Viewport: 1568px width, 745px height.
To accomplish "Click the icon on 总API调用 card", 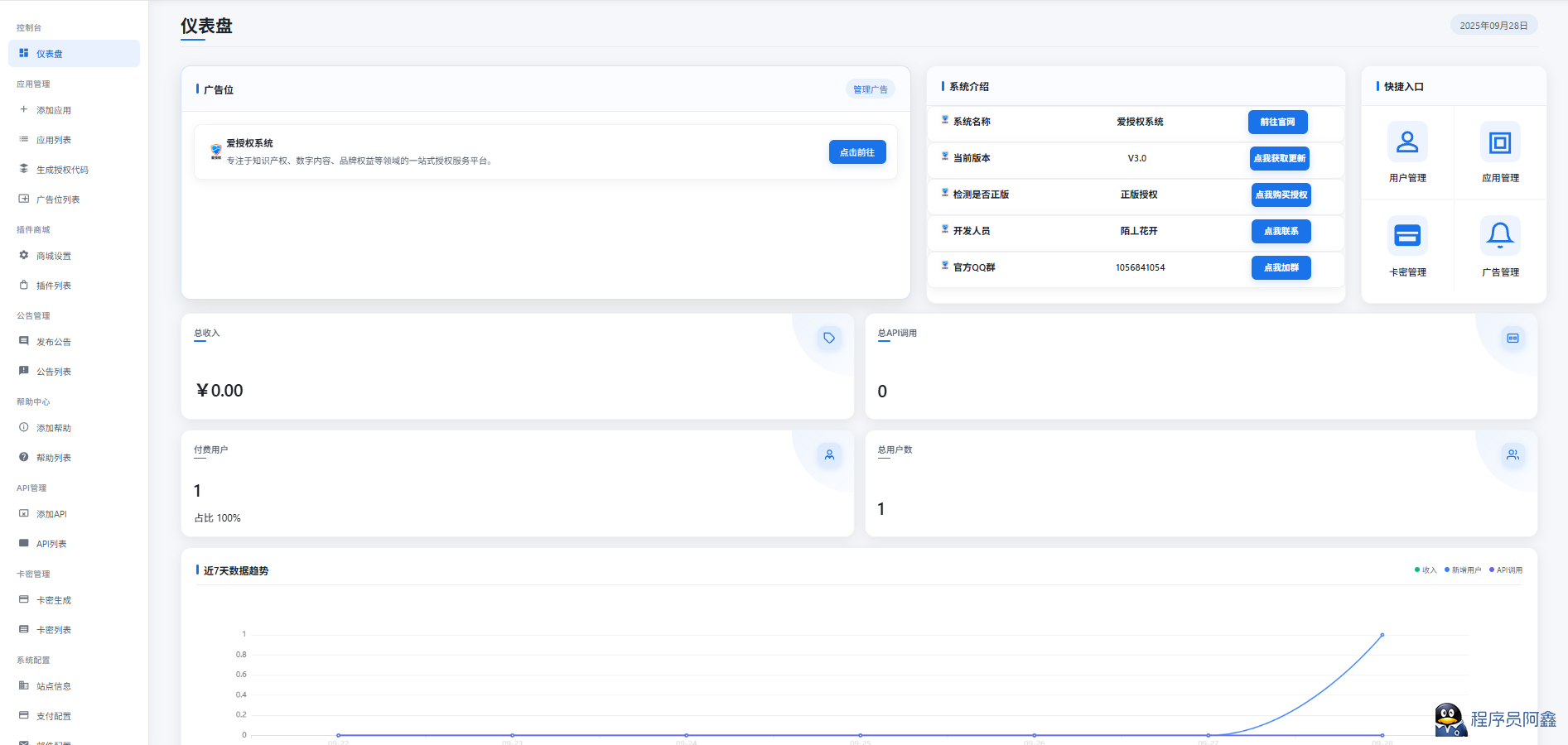I will click(x=1513, y=338).
